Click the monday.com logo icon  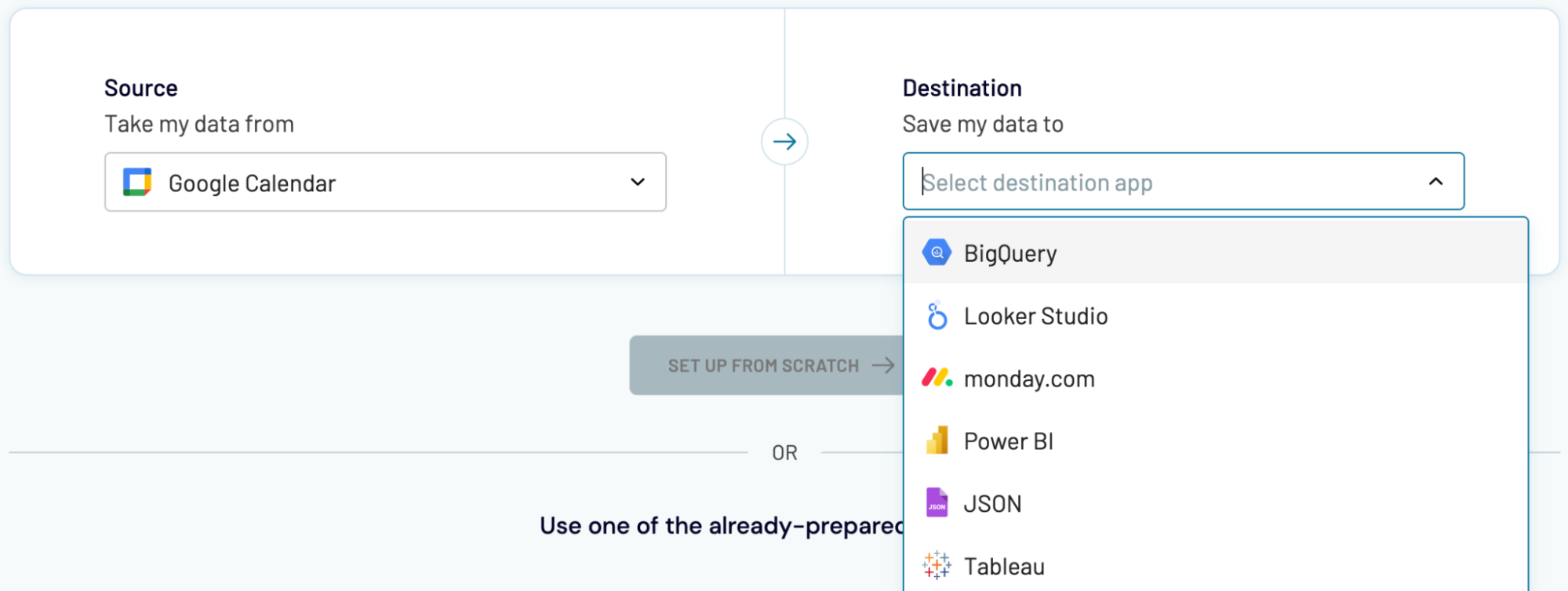click(x=937, y=378)
